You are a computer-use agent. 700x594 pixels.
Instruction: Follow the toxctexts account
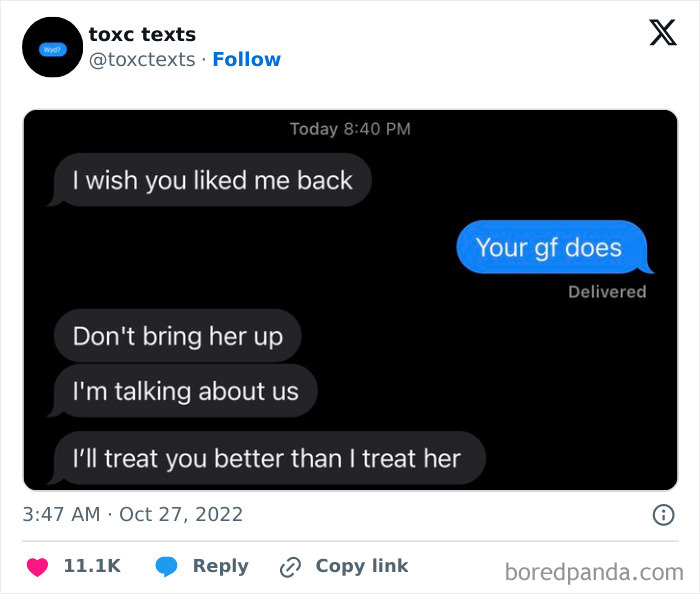(x=246, y=59)
